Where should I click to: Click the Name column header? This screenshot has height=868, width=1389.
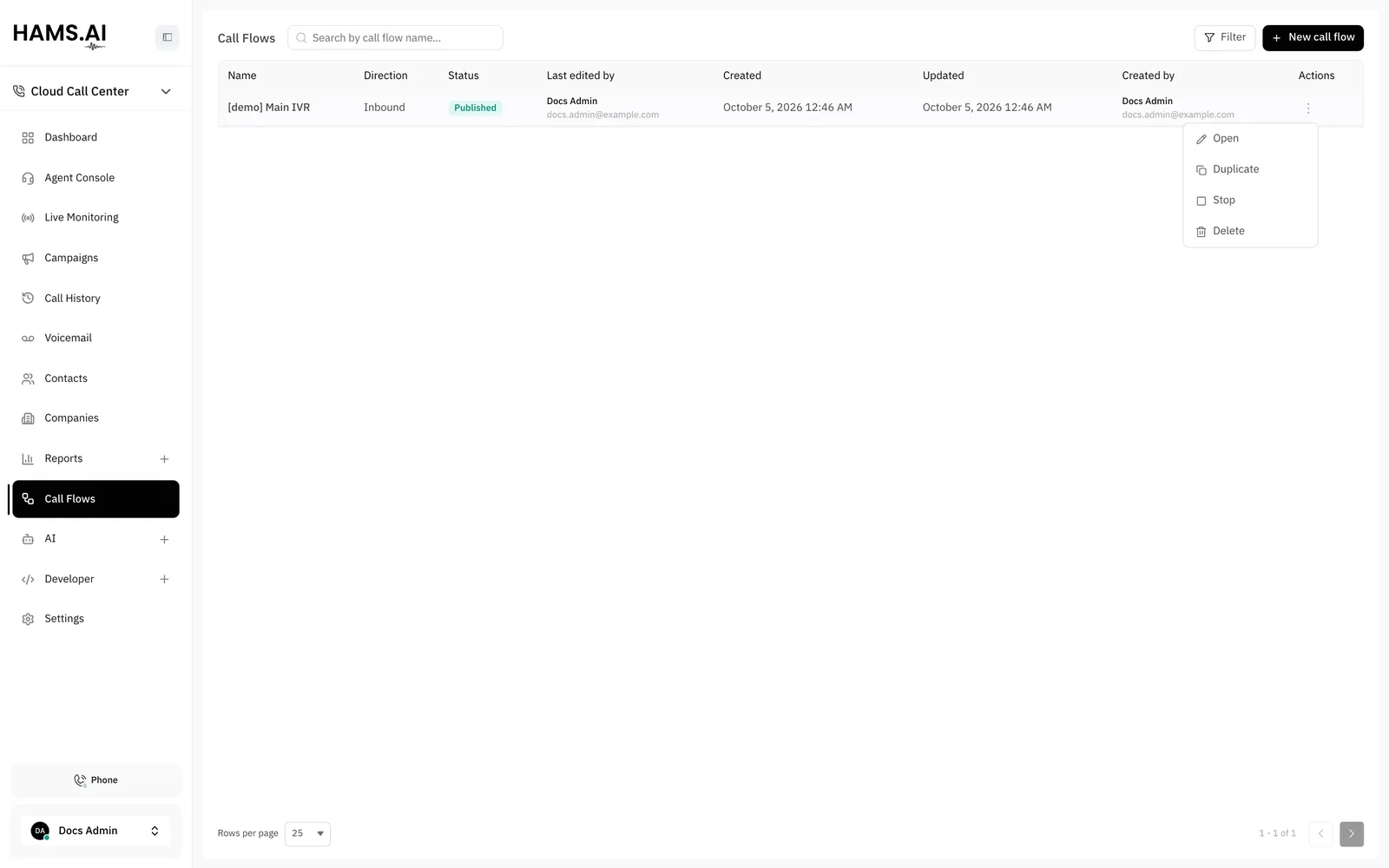pos(242,76)
